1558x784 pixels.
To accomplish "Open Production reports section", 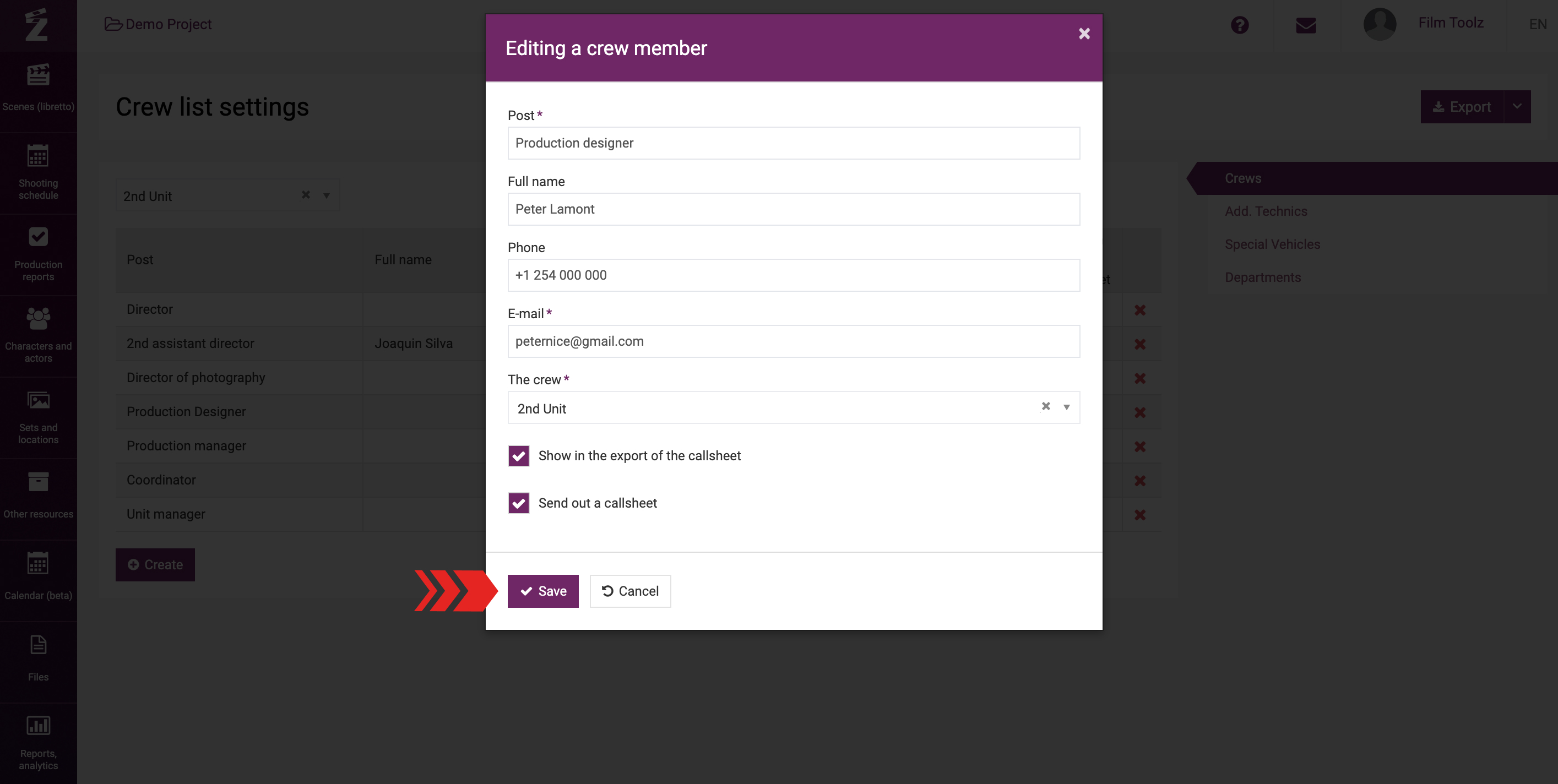I will [38, 254].
